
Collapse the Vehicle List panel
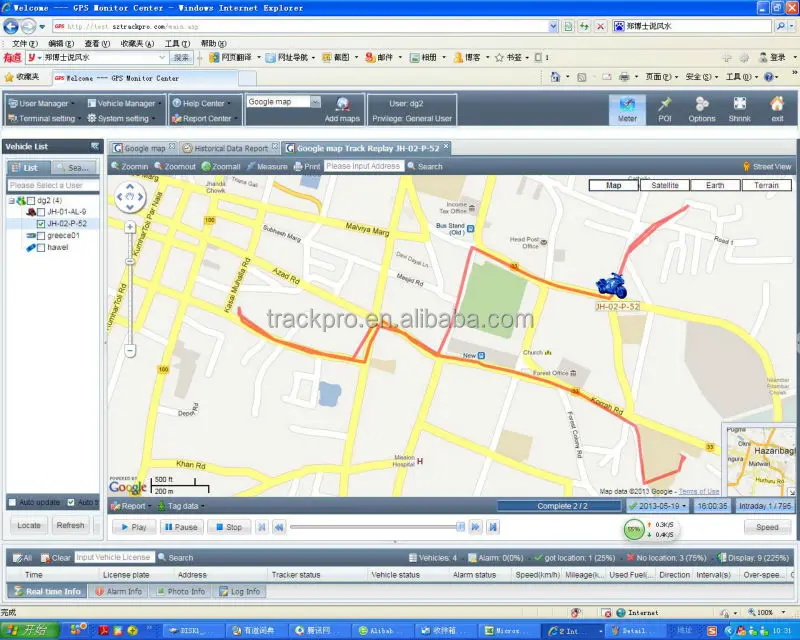pyautogui.click(x=95, y=146)
